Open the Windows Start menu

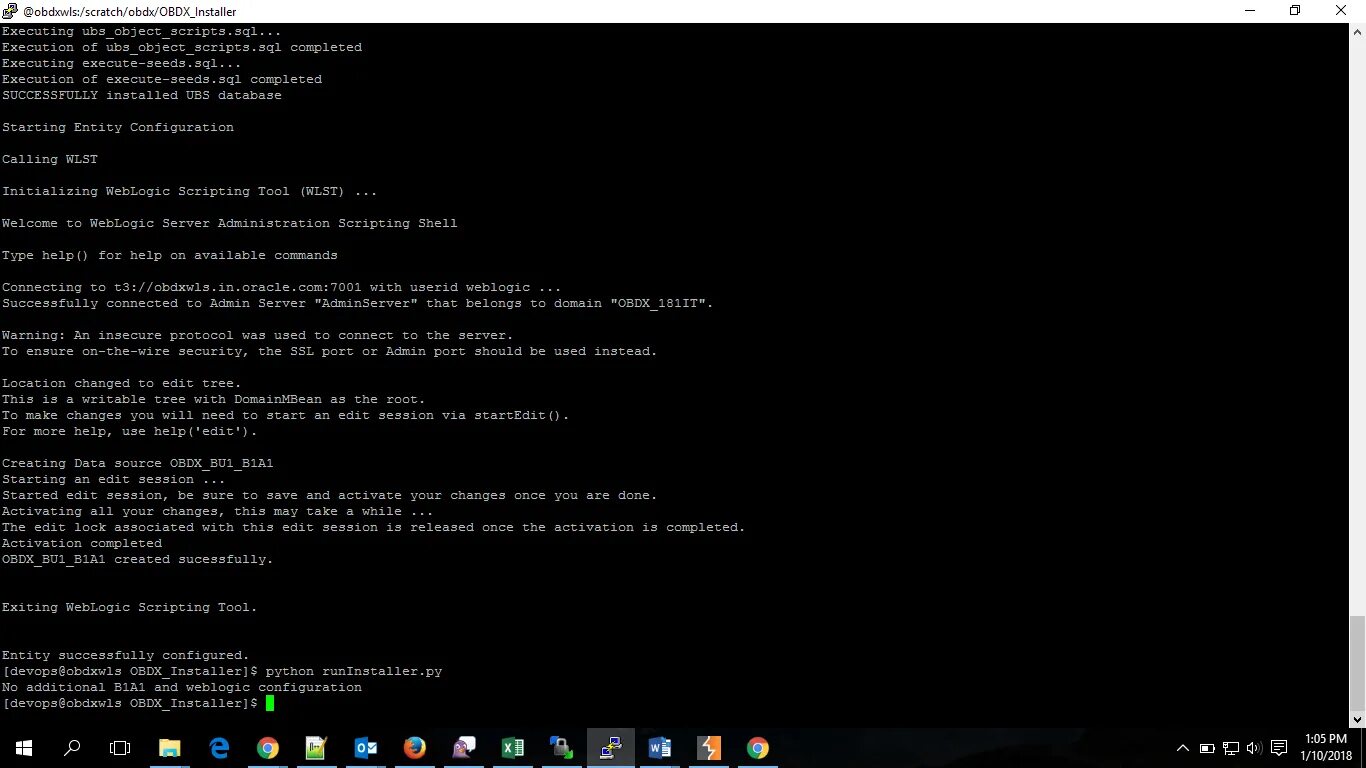click(x=24, y=747)
